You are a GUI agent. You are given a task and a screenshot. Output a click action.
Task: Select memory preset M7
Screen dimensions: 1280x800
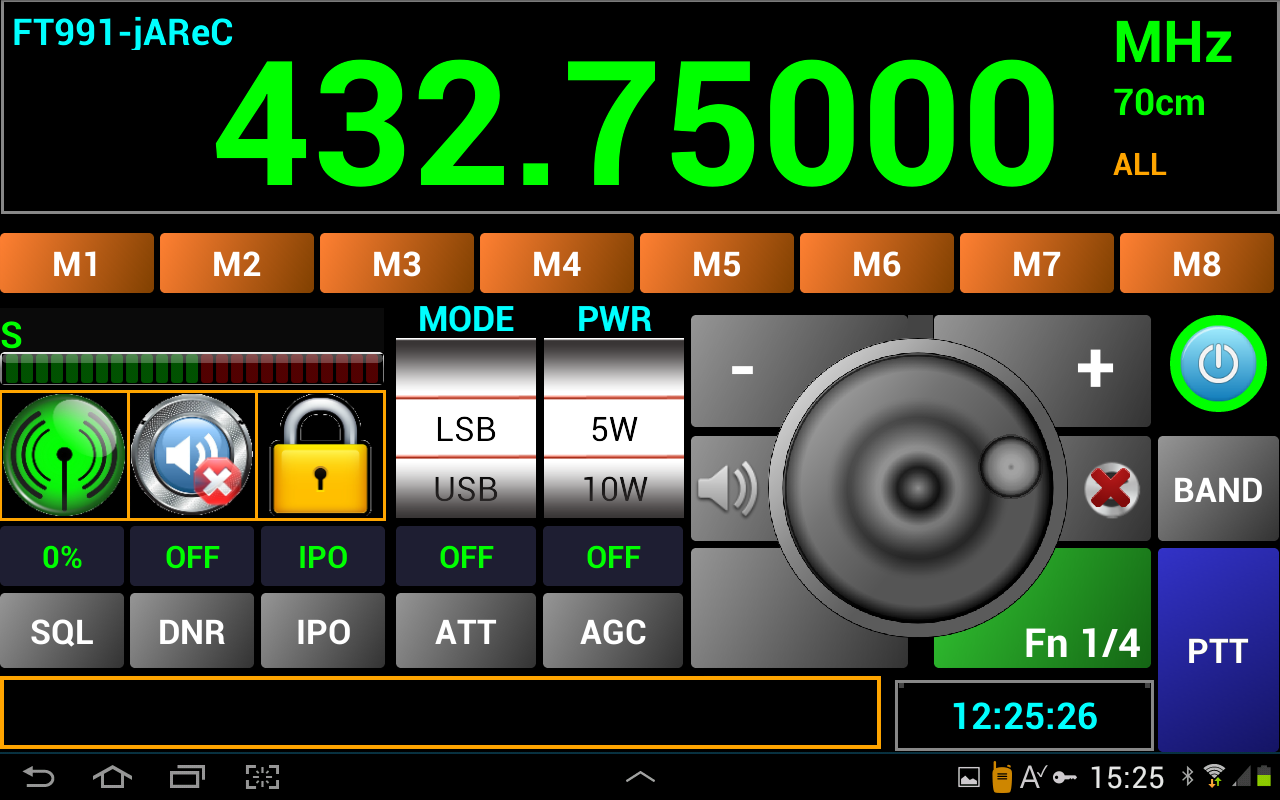(1037, 264)
